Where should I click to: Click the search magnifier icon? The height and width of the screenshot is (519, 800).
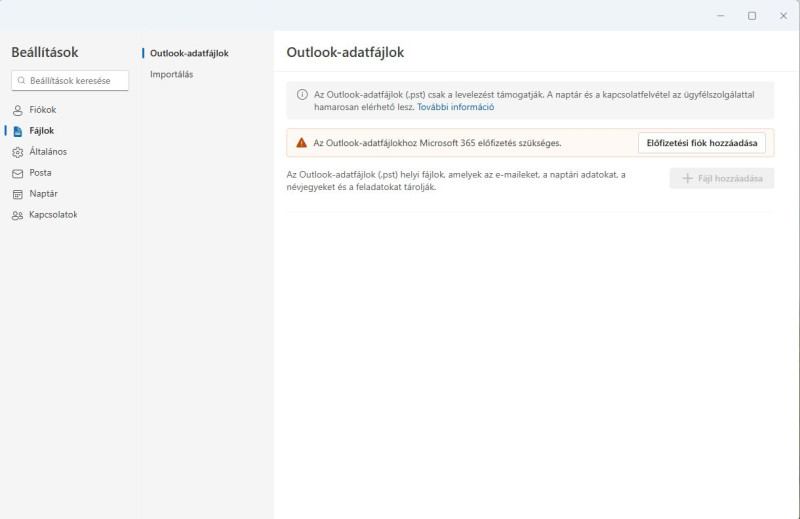tap(21, 81)
